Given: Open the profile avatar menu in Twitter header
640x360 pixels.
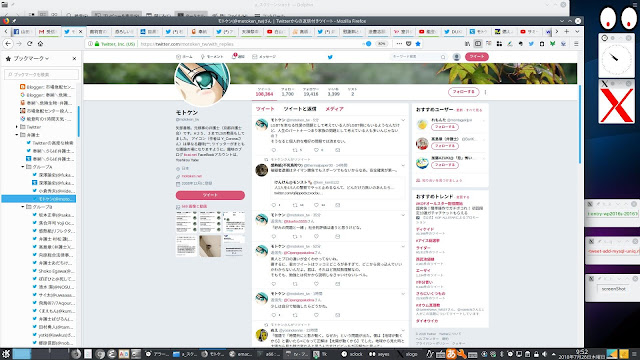Looking at the screenshot, I should coord(456,57).
